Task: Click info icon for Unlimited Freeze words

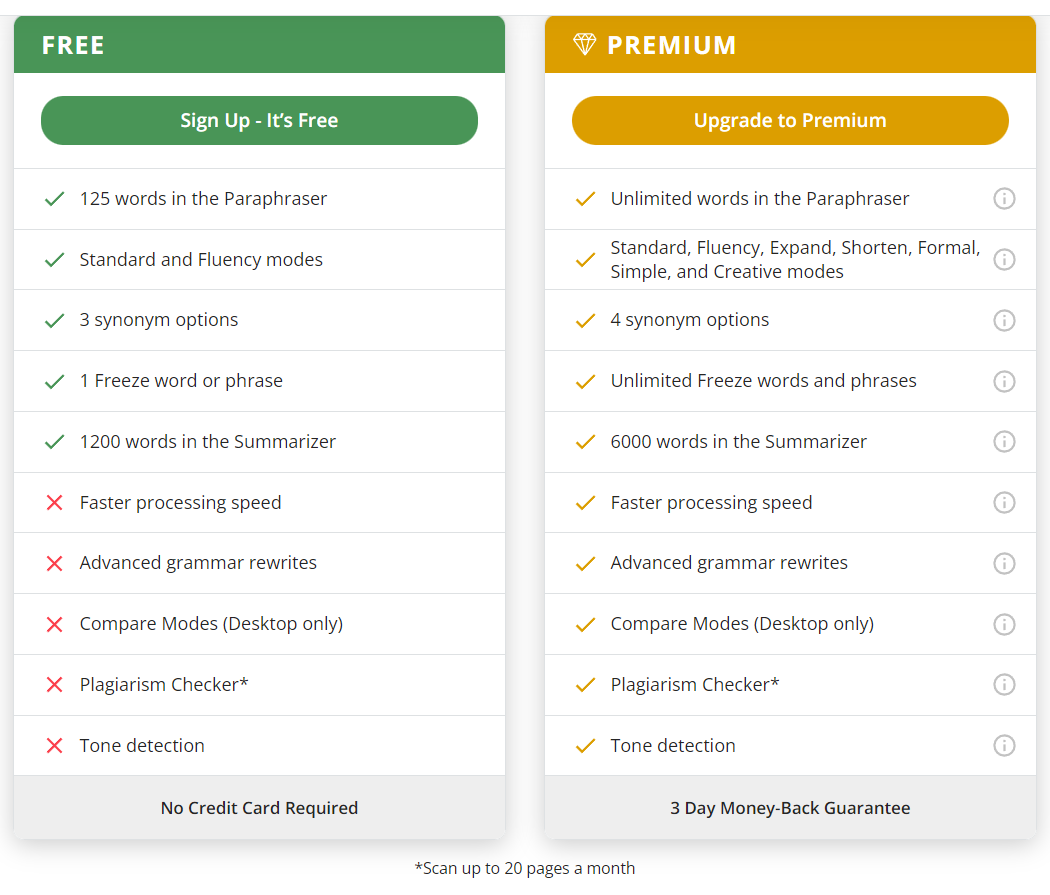Action: 1004,381
